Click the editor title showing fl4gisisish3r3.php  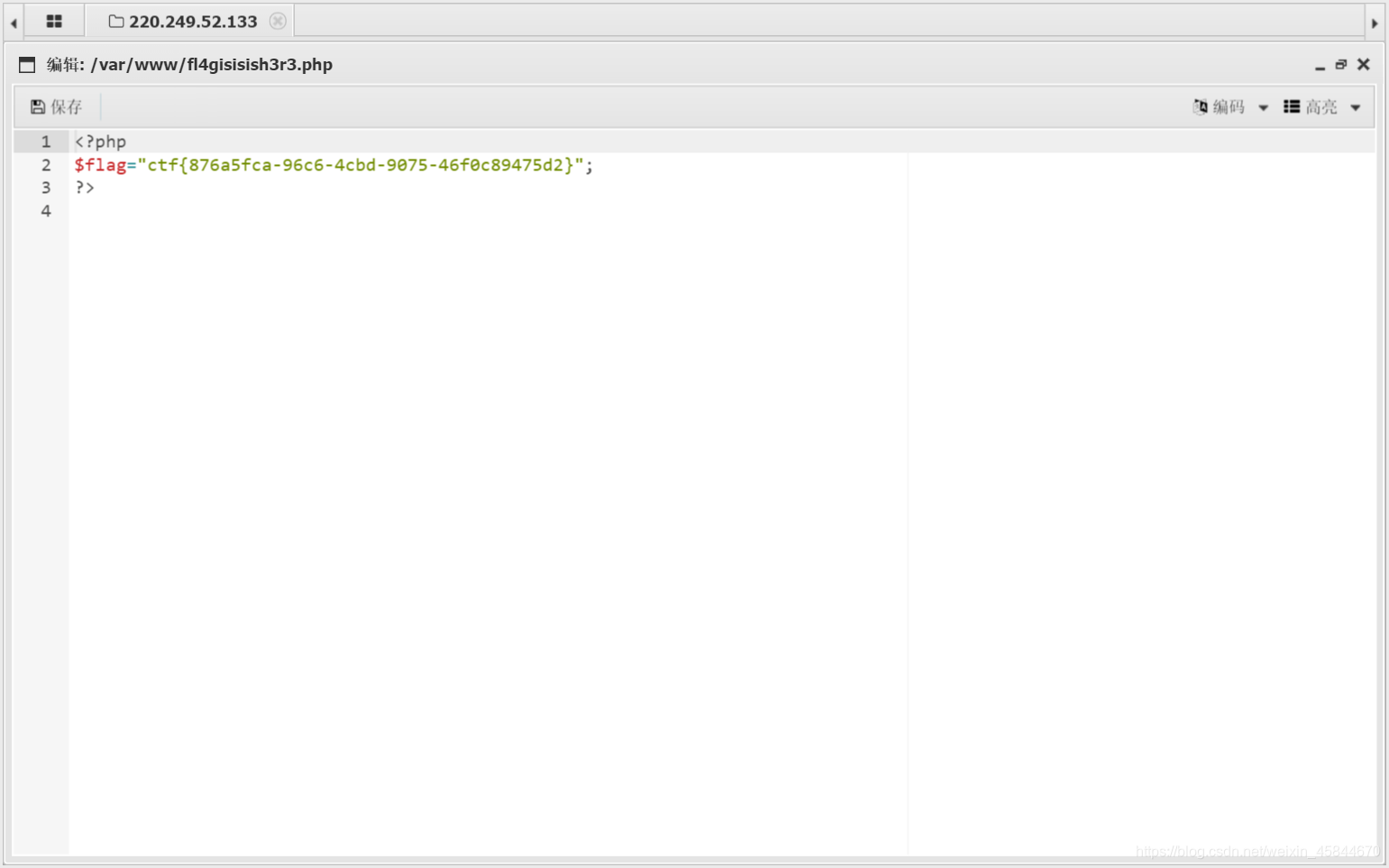click(213, 64)
